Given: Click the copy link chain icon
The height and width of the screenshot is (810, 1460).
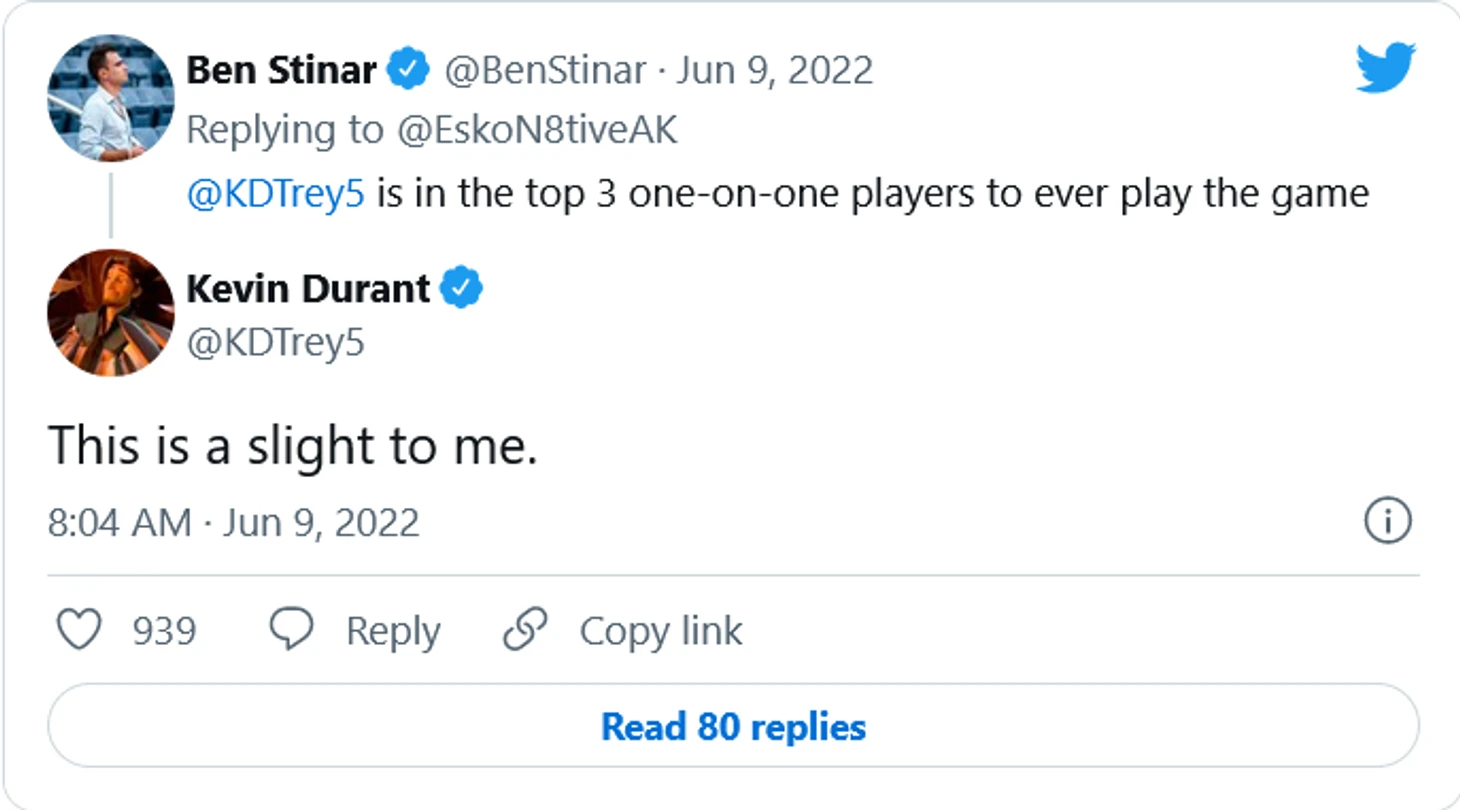Looking at the screenshot, I should pos(525,630).
